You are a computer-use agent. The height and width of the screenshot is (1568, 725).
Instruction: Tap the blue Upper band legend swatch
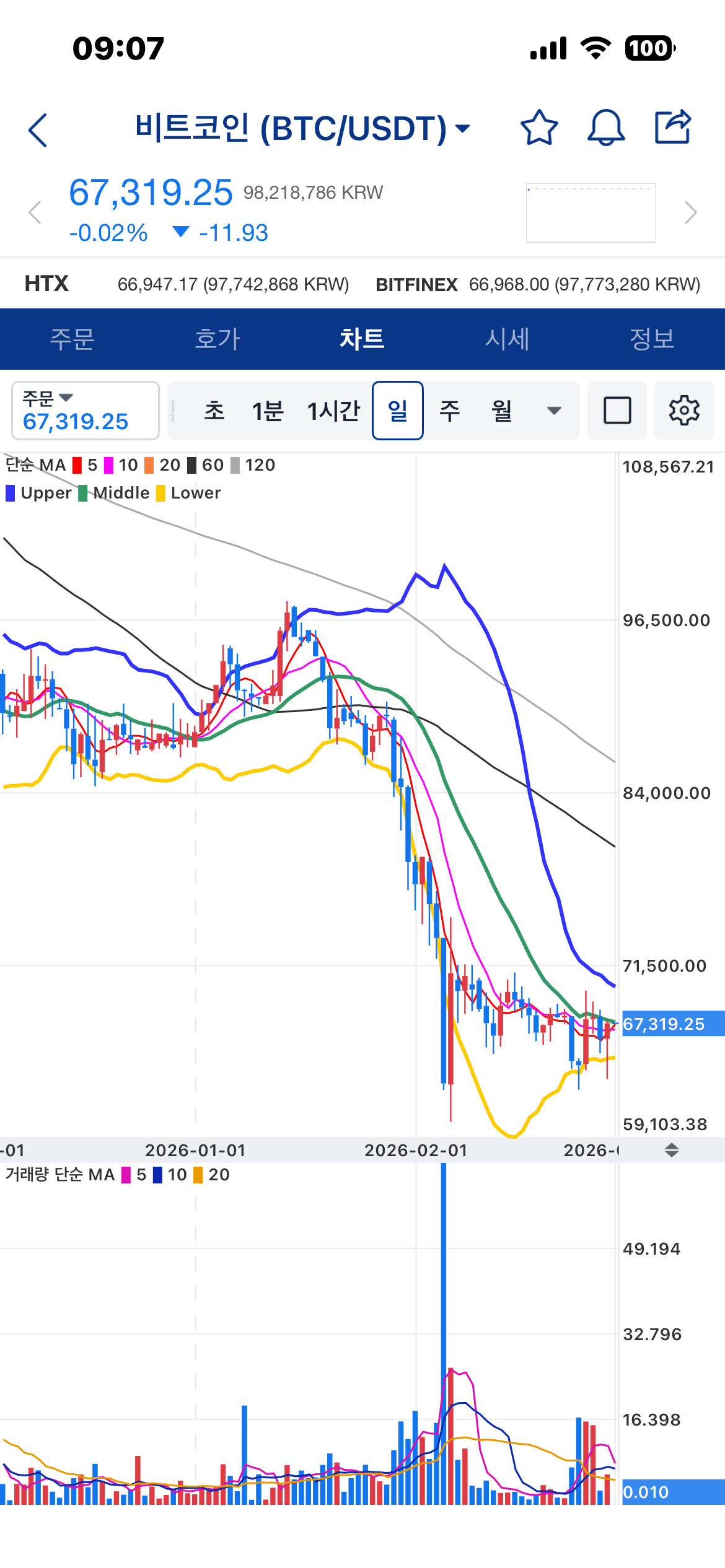point(10,493)
